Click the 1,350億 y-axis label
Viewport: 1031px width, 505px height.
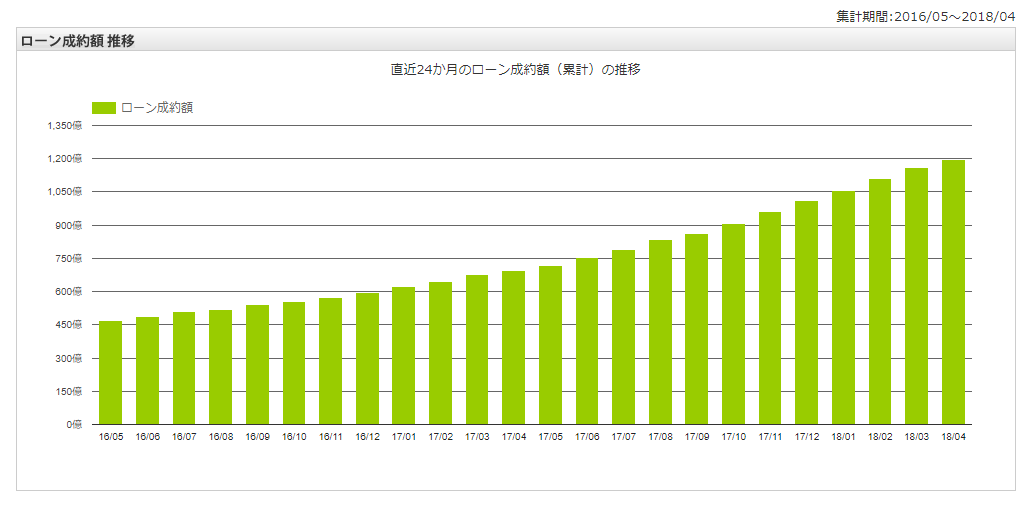pyautogui.click(x=65, y=126)
